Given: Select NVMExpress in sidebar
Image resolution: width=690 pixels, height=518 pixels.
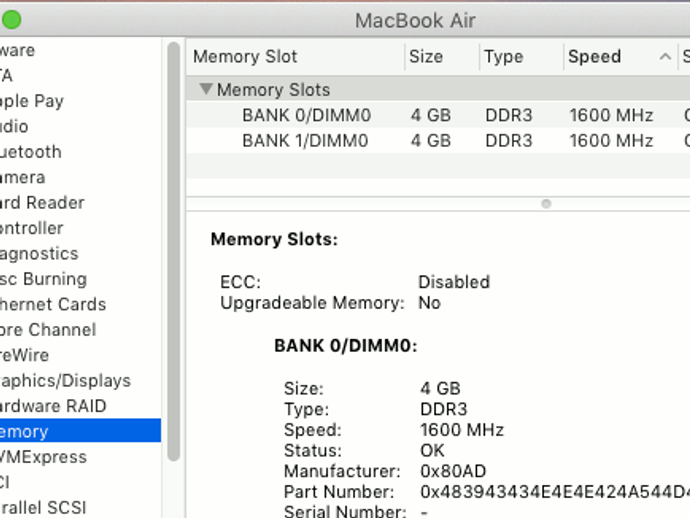Looking at the screenshot, I should [x=43, y=457].
